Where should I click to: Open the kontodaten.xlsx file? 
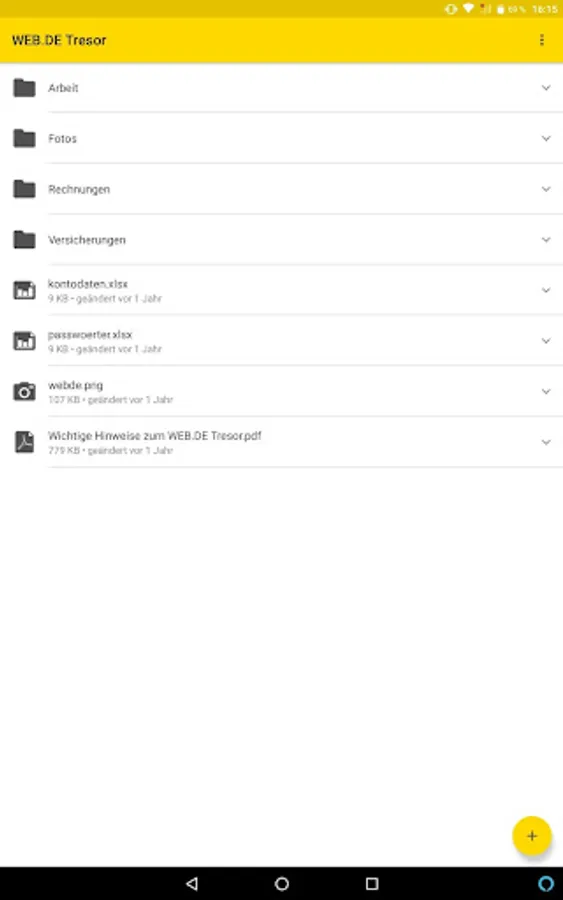281,290
